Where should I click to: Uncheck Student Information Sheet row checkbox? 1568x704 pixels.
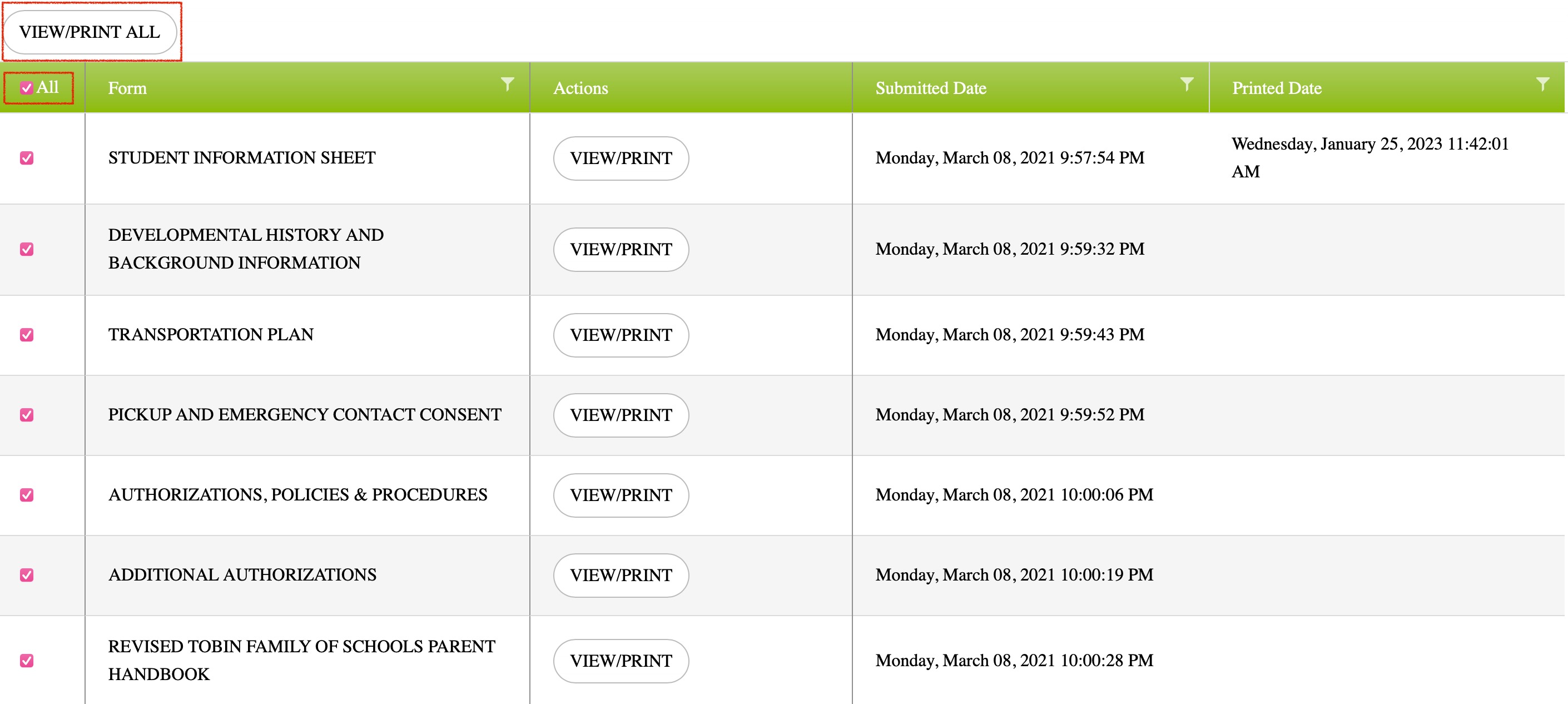tap(27, 158)
